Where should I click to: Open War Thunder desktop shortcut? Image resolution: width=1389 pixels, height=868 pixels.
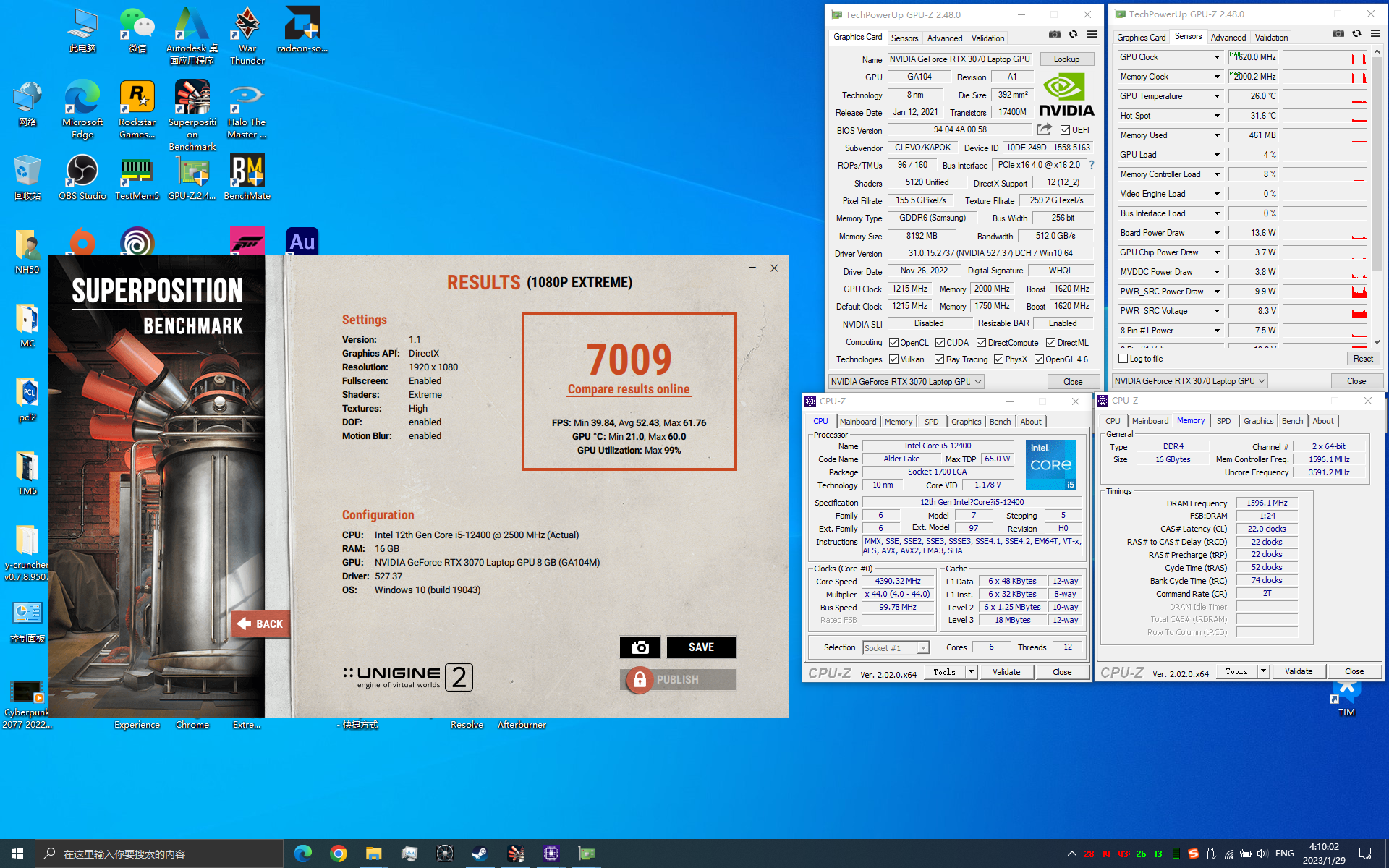[247, 36]
